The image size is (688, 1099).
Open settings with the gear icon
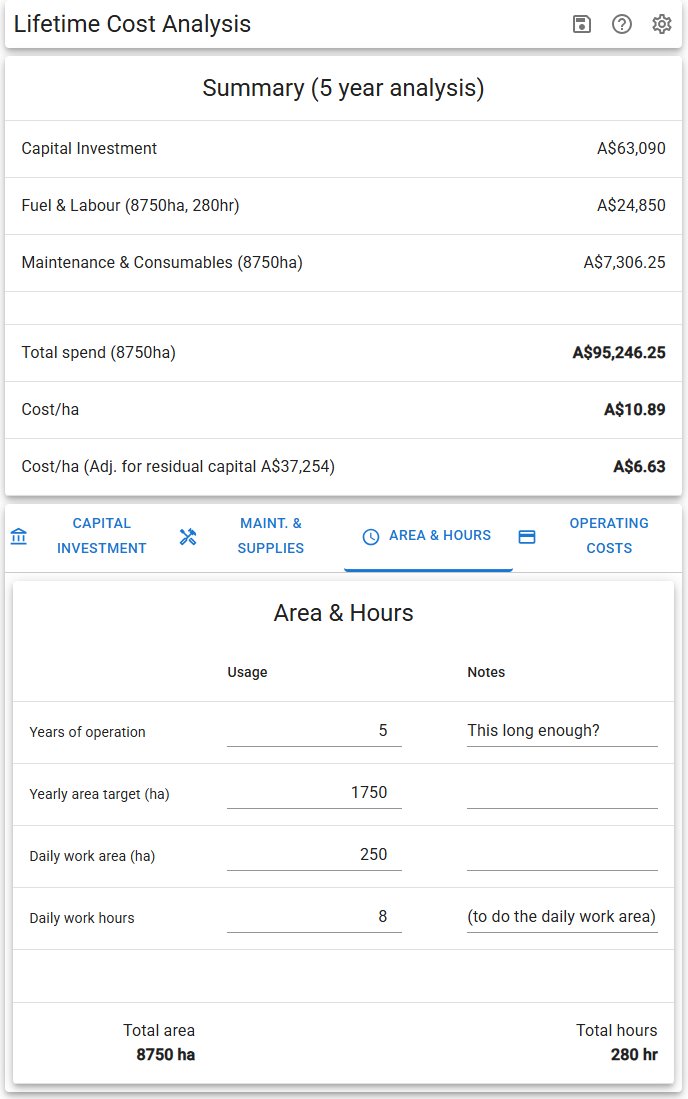pos(662,24)
